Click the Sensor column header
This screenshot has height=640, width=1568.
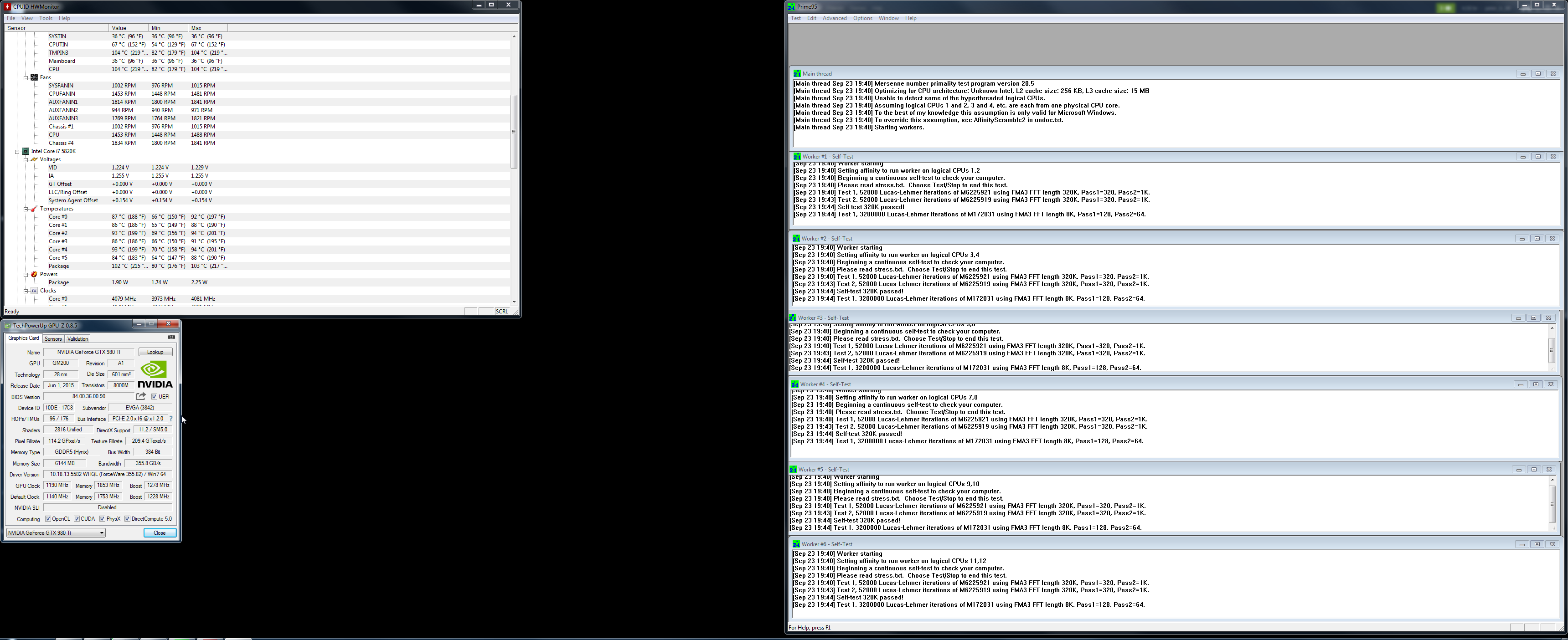click(x=57, y=28)
